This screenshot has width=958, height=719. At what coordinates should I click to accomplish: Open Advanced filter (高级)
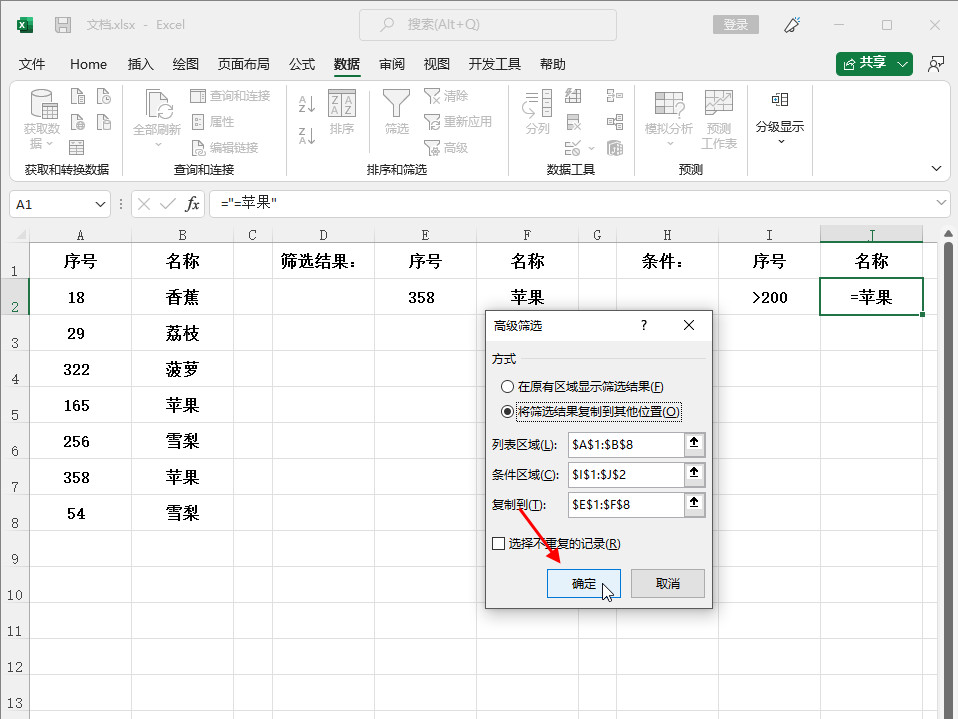[x=446, y=147]
